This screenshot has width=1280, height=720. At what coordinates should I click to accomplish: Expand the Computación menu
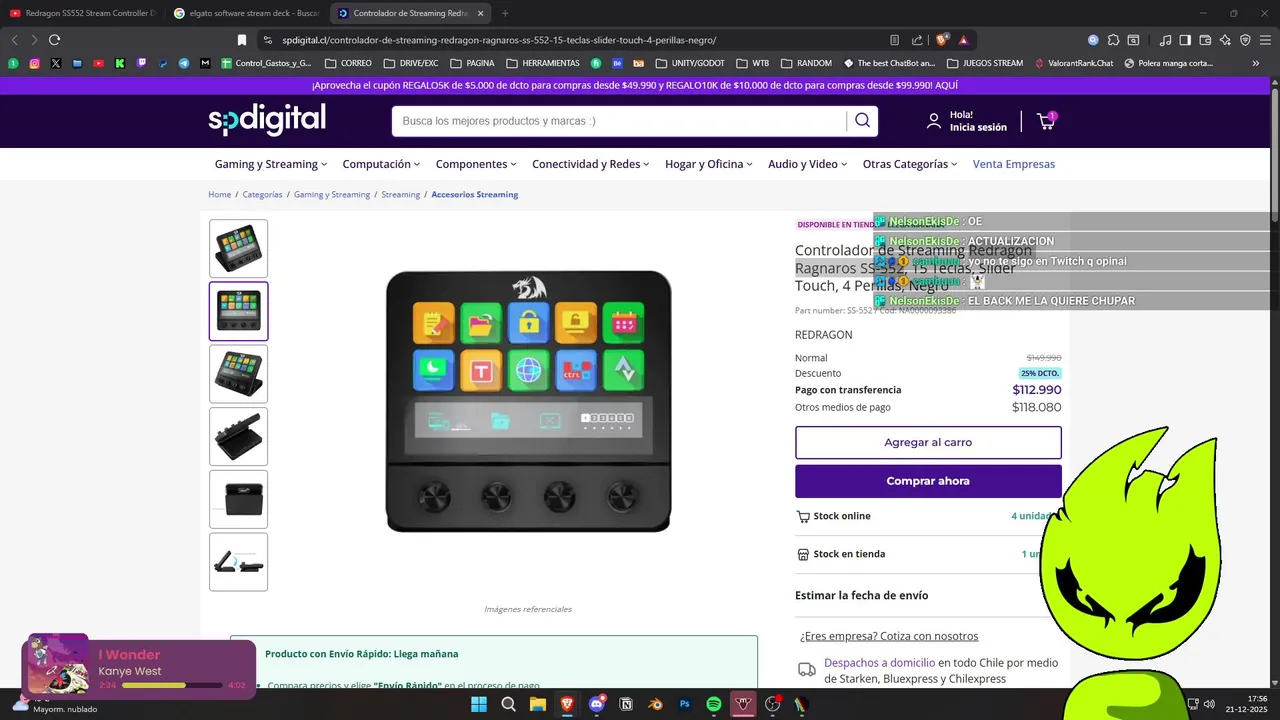pyautogui.click(x=381, y=164)
